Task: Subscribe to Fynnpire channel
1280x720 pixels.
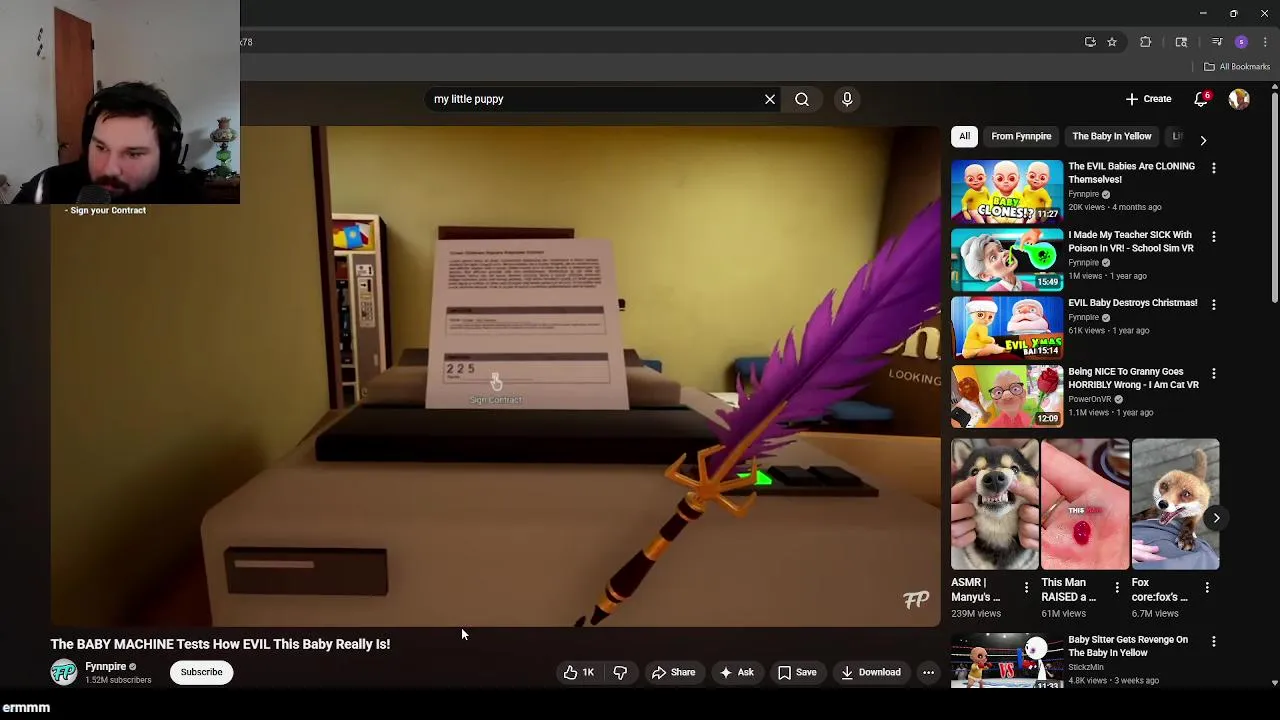Action: (x=201, y=672)
